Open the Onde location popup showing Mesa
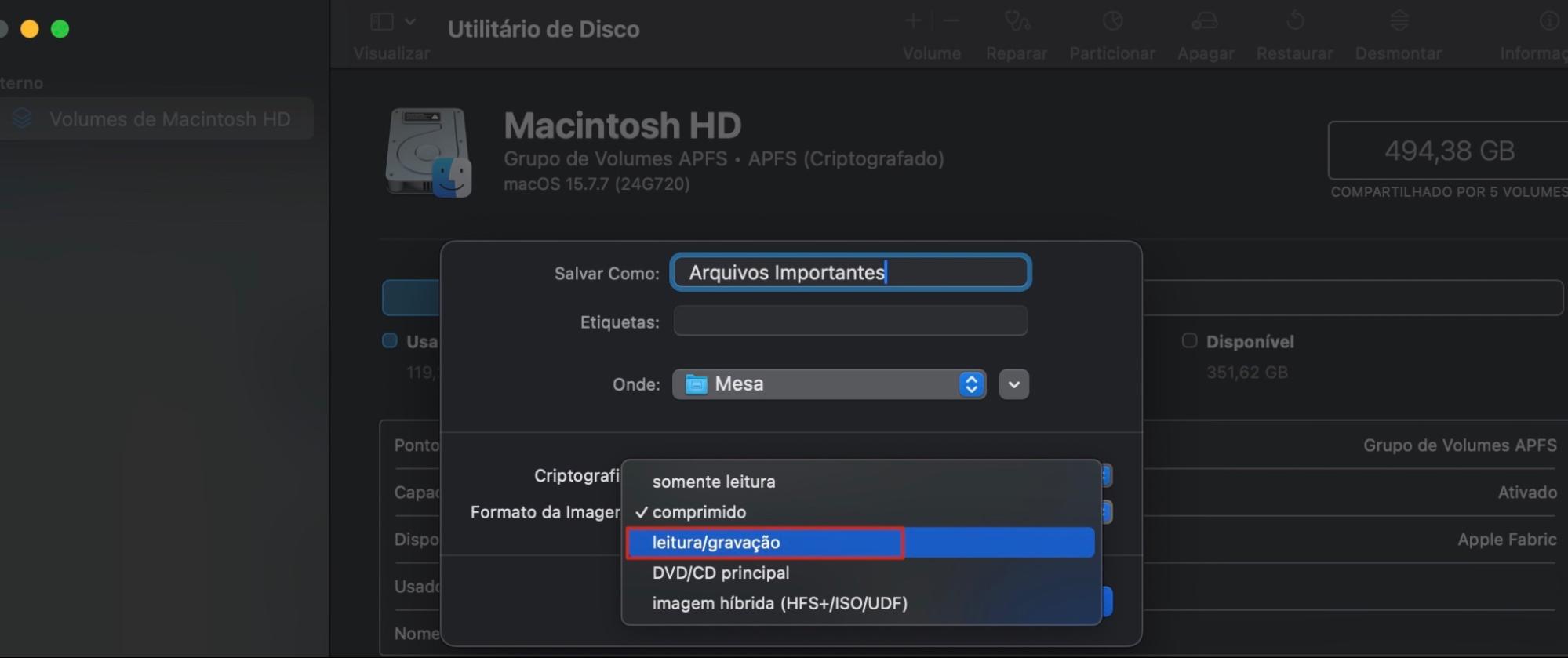 click(829, 384)
